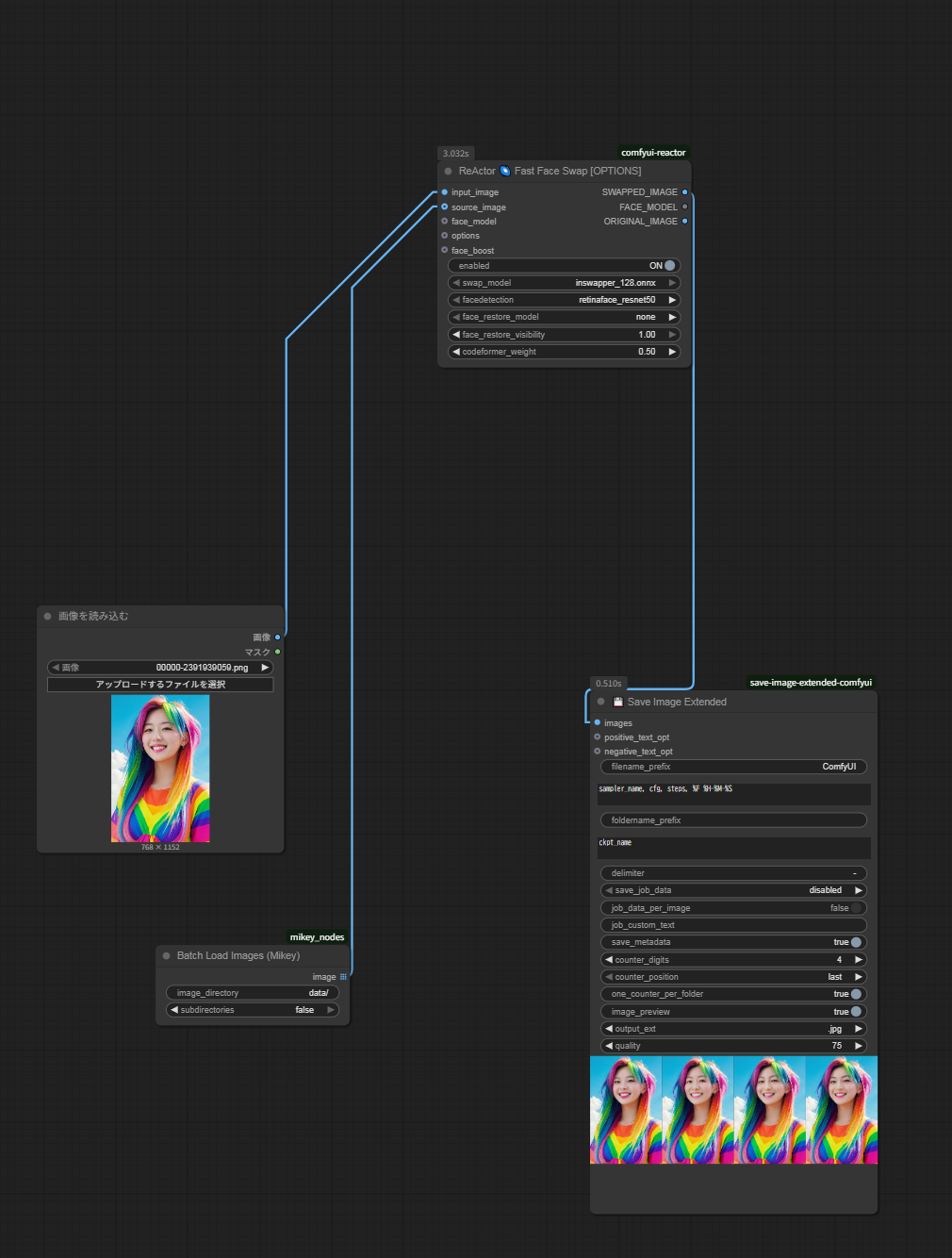
Task: Next counter_position option arrow
Action: click(x=859, y=977)
